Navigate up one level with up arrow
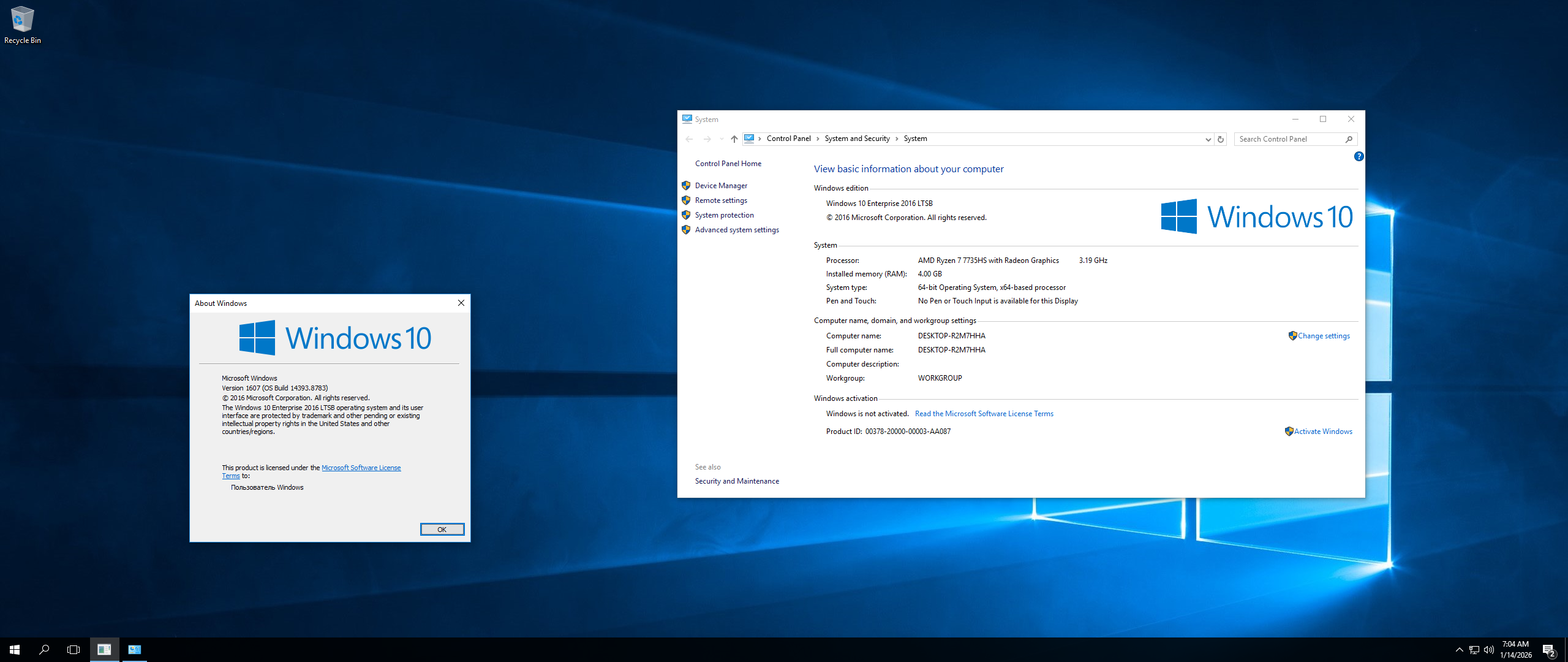This screenshot has width=1568, height=662. (734, 139)
